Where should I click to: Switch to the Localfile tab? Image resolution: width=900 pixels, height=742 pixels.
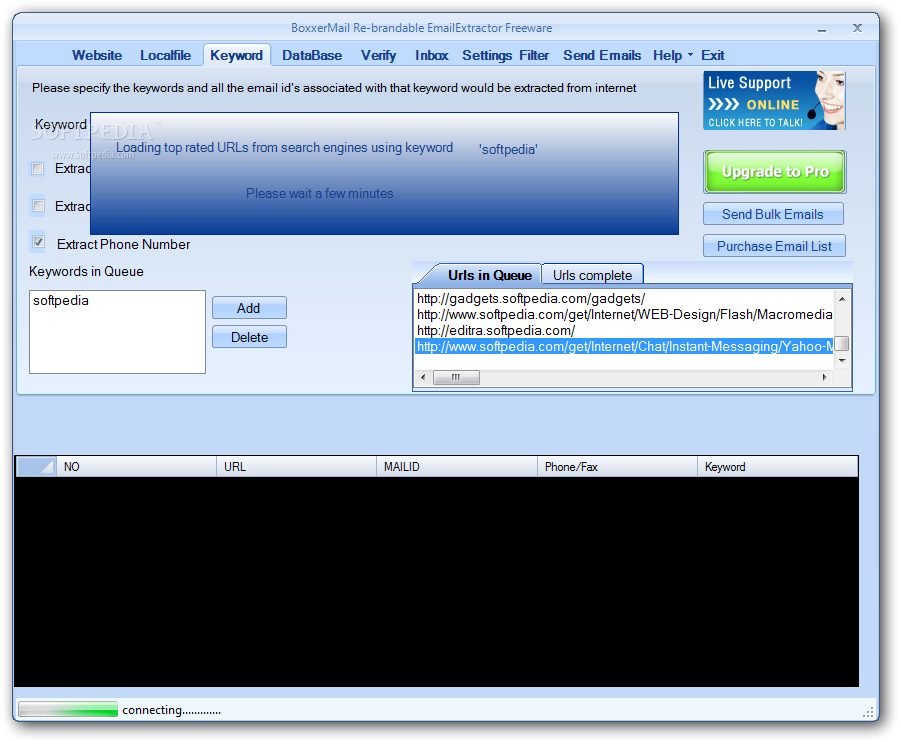click(165, 56)
